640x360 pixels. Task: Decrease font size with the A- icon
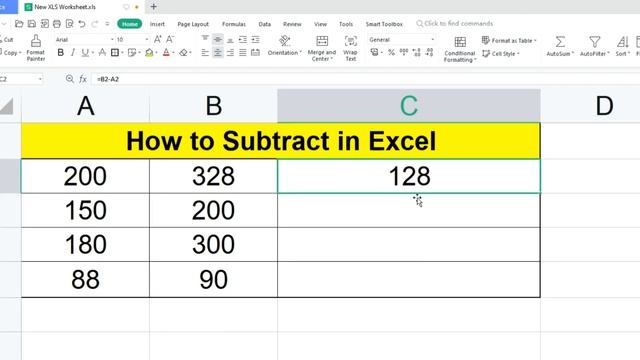(x=170, y=40)
